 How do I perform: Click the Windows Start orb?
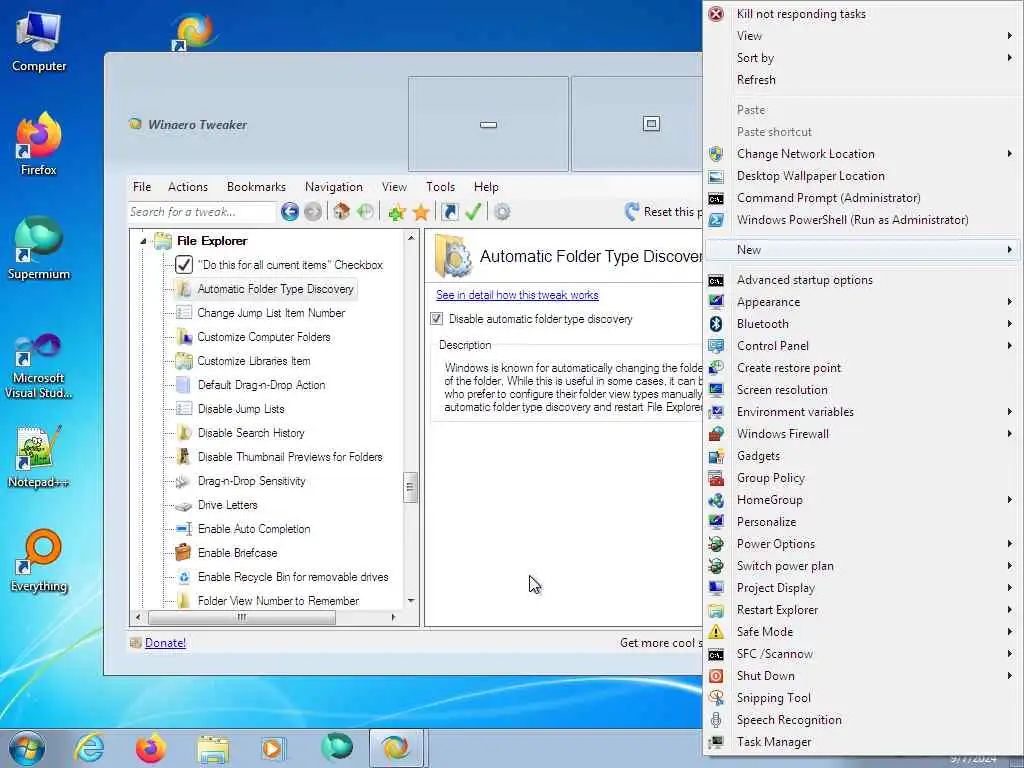click(27, 748)
